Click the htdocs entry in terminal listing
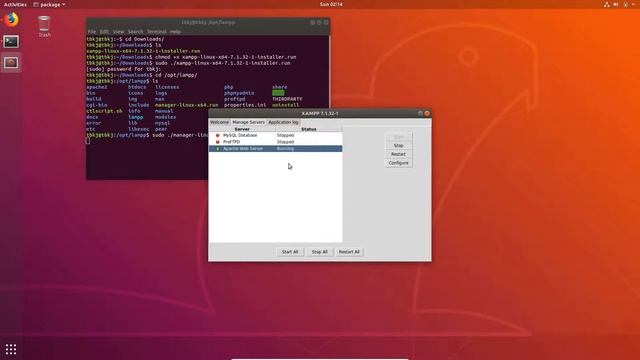Image resolution: width=640 pixels, height=360 pixels. (x=137, y=87)
